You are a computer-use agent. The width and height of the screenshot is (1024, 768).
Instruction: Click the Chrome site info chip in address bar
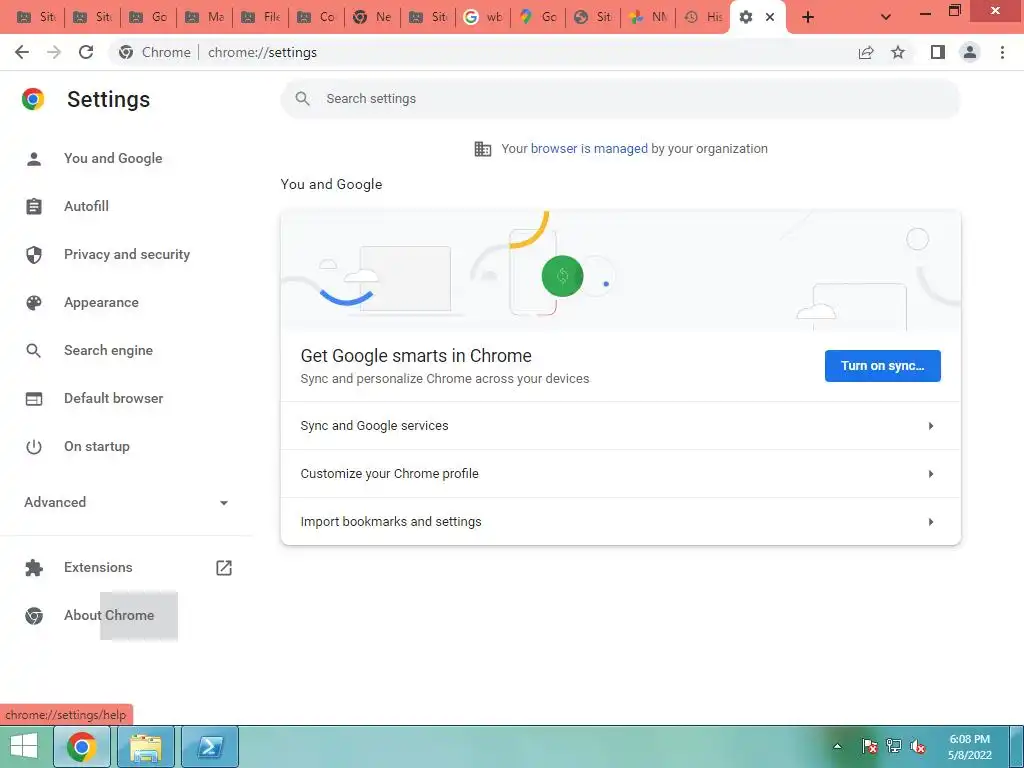pos(155,52)
